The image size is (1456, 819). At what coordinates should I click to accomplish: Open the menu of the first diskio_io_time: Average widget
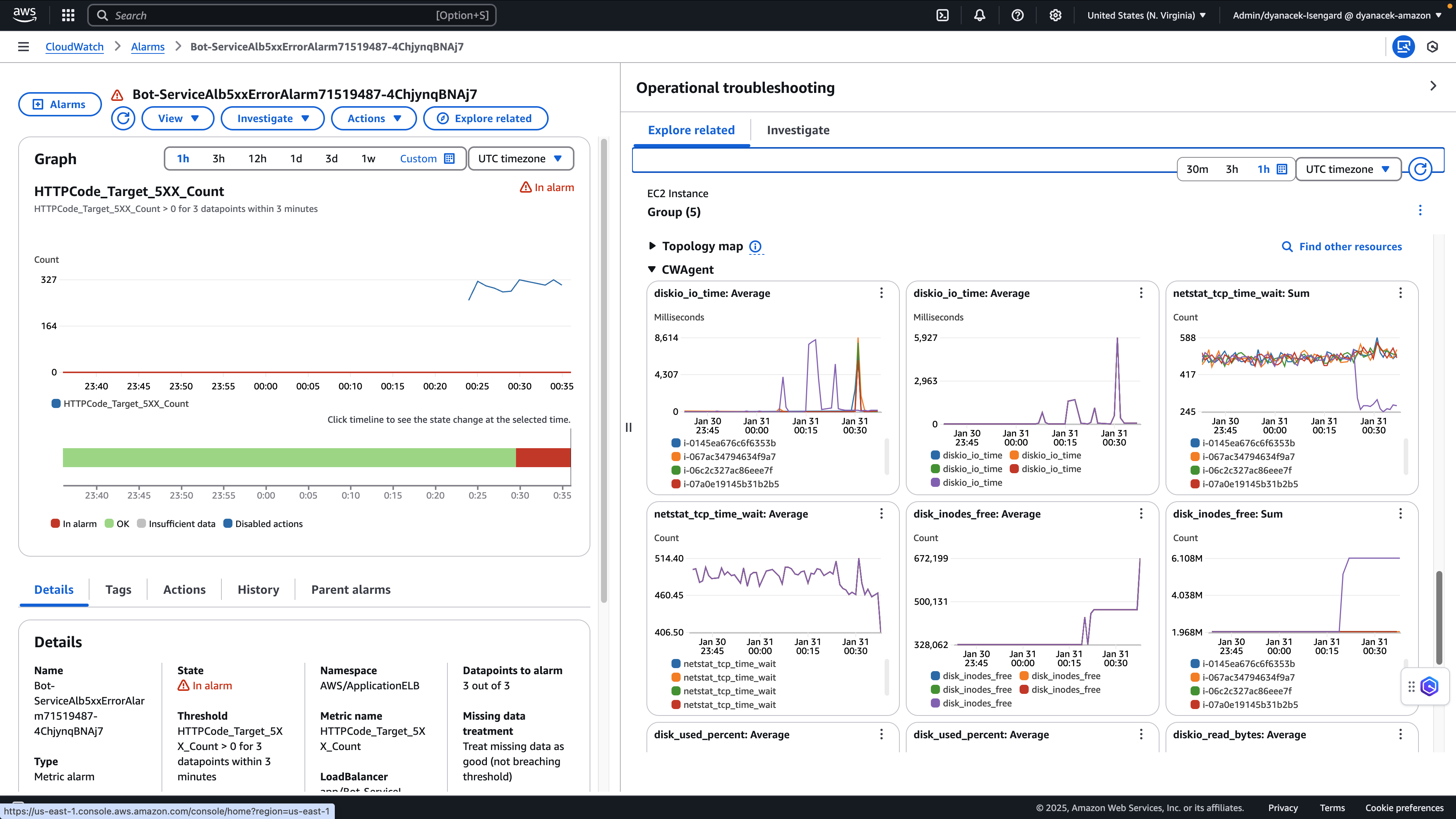881,293
